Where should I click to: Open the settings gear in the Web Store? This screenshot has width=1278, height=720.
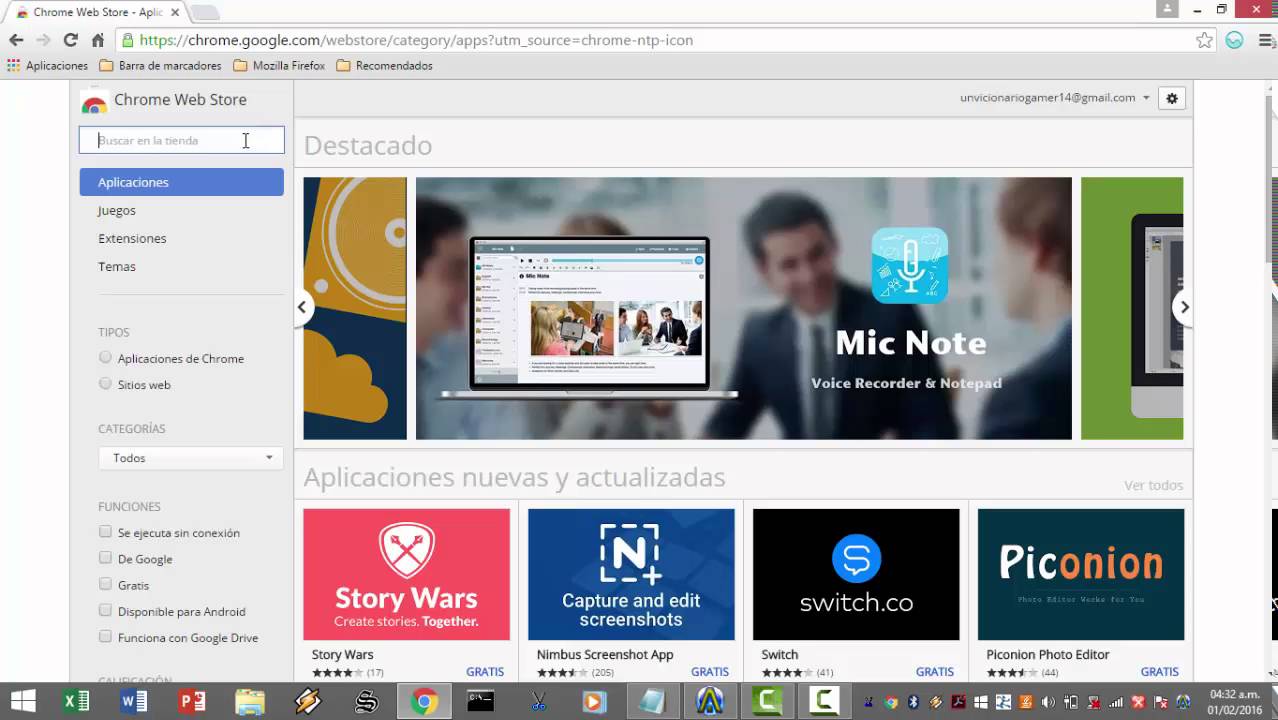point(1172,98)
